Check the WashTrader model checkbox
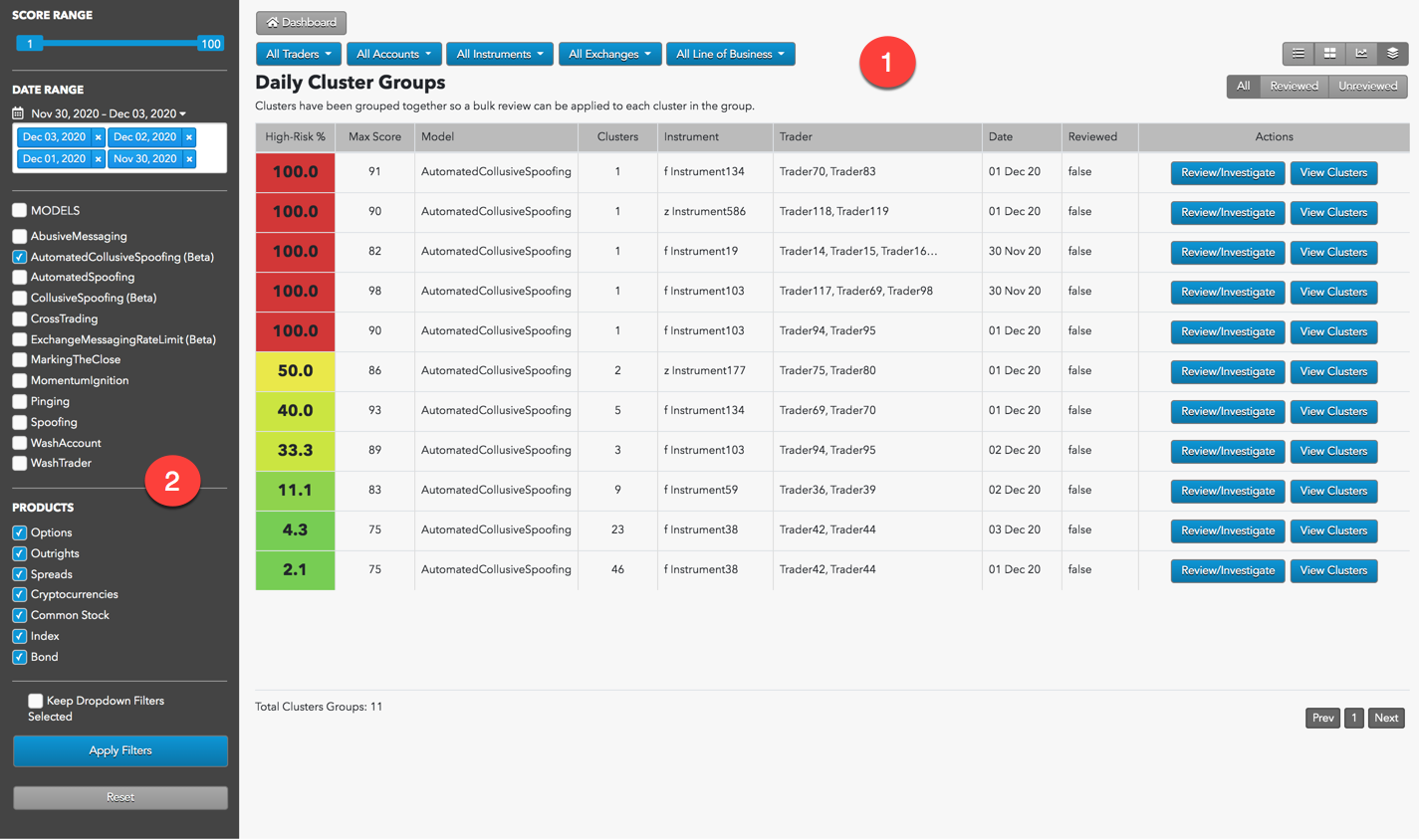Viewport: 1419px width, 840px height. tap(19, 463)
